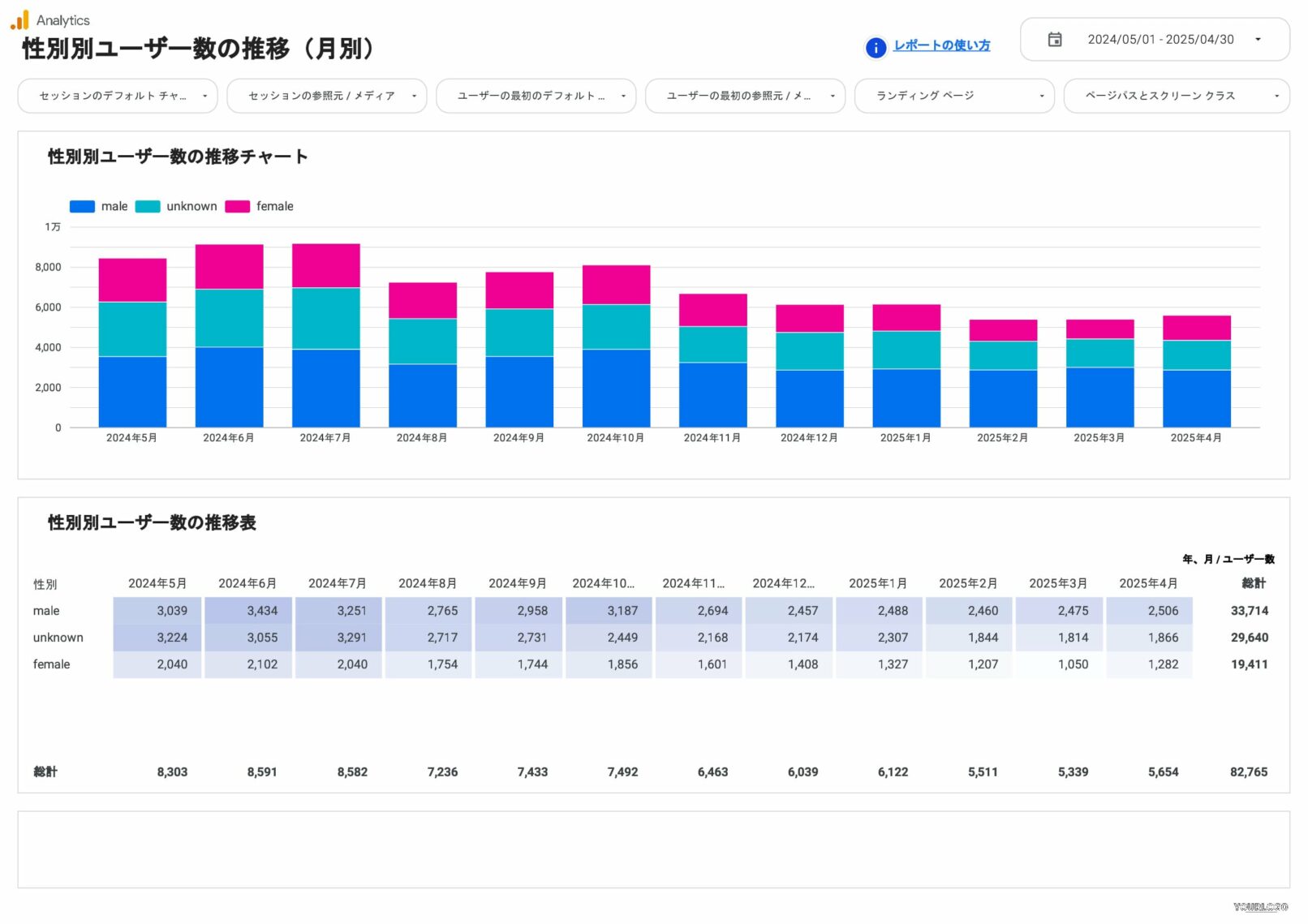Expand the date range dropdown arrow
Screen dimensions: 1308x924
point(1259,39)
